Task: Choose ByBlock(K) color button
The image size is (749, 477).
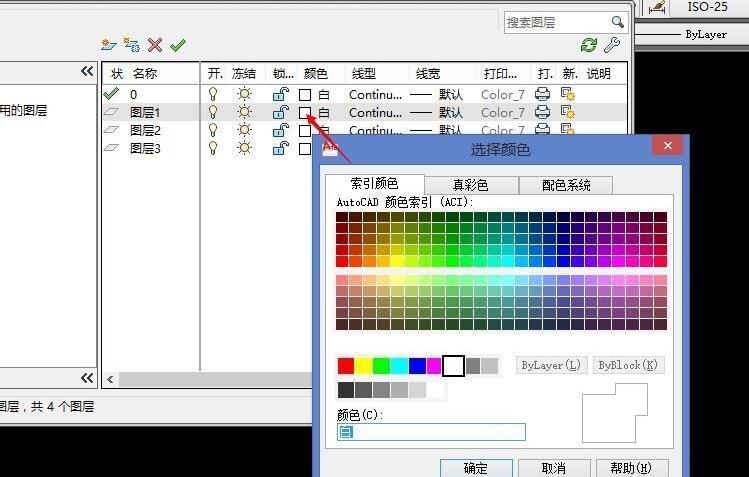Action: tap(628, 365)
